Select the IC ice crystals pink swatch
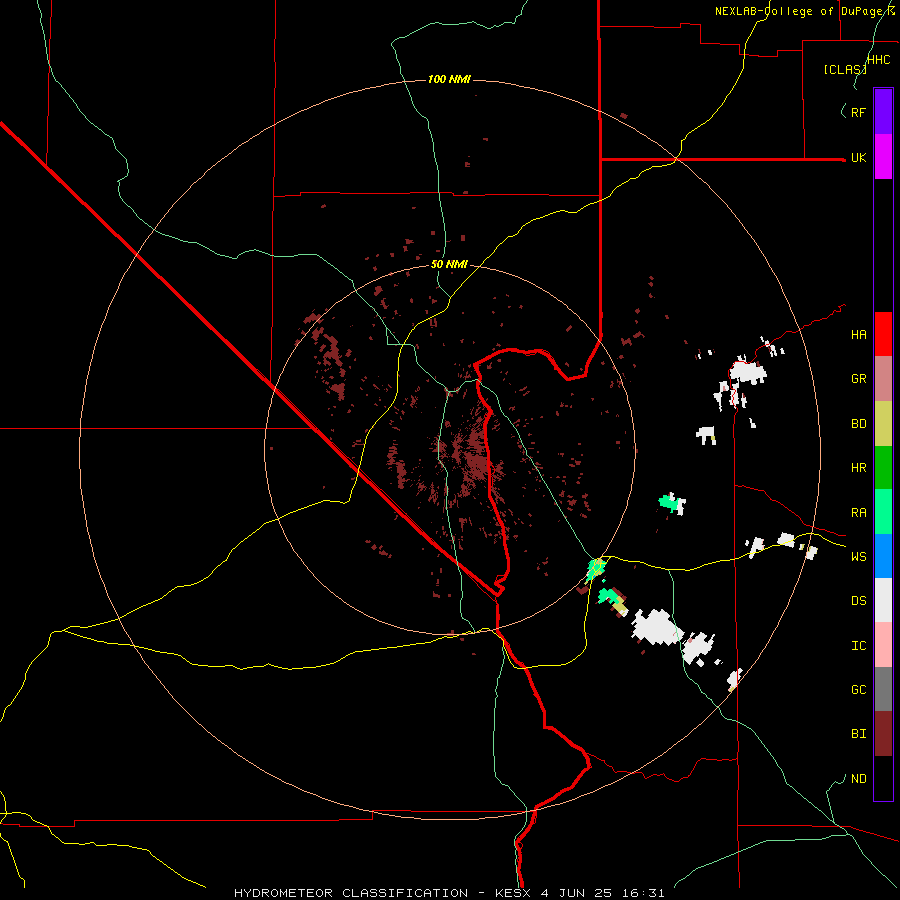 tap(883, 645)
